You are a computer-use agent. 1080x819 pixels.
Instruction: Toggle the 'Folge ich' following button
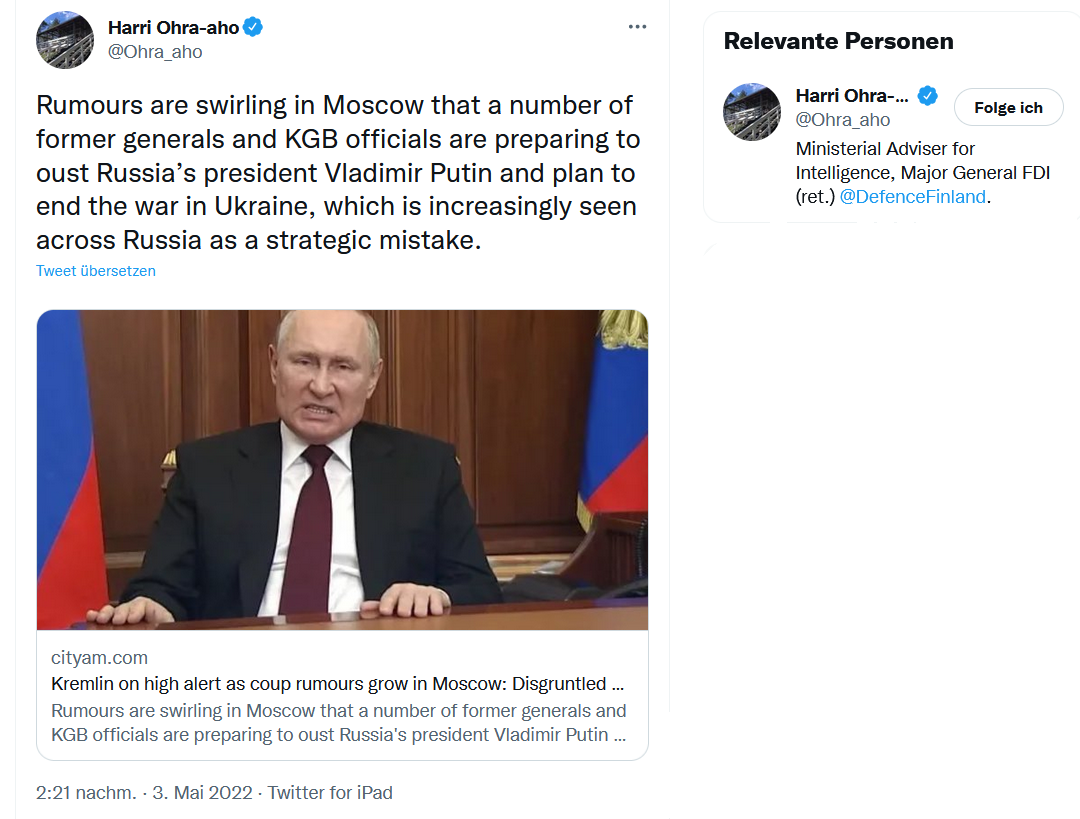pos(1008,107)
